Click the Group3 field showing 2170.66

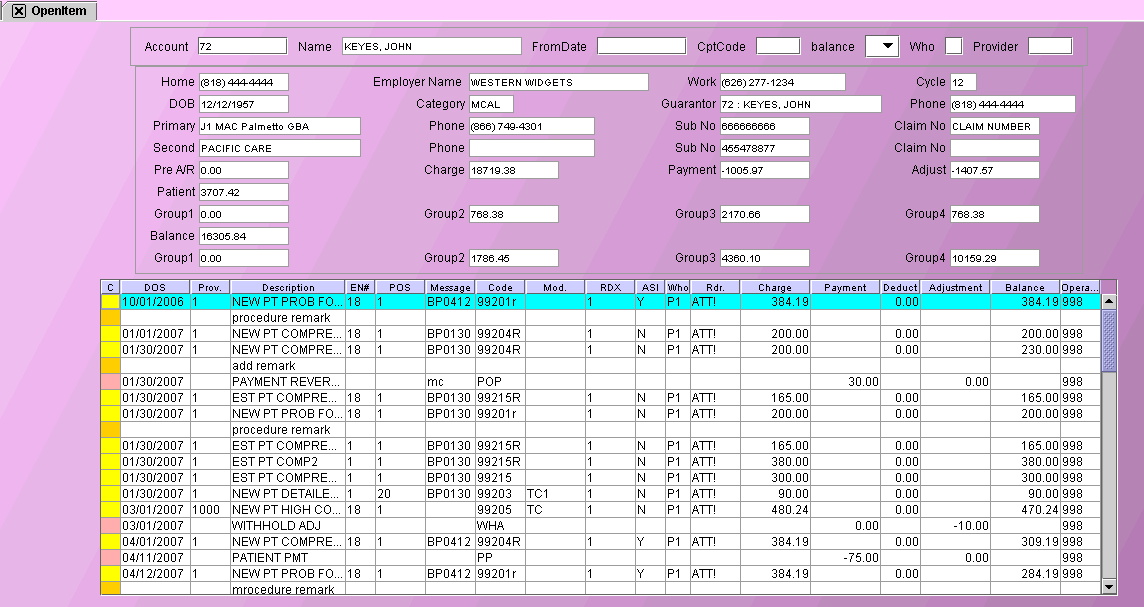click(765, 214)
